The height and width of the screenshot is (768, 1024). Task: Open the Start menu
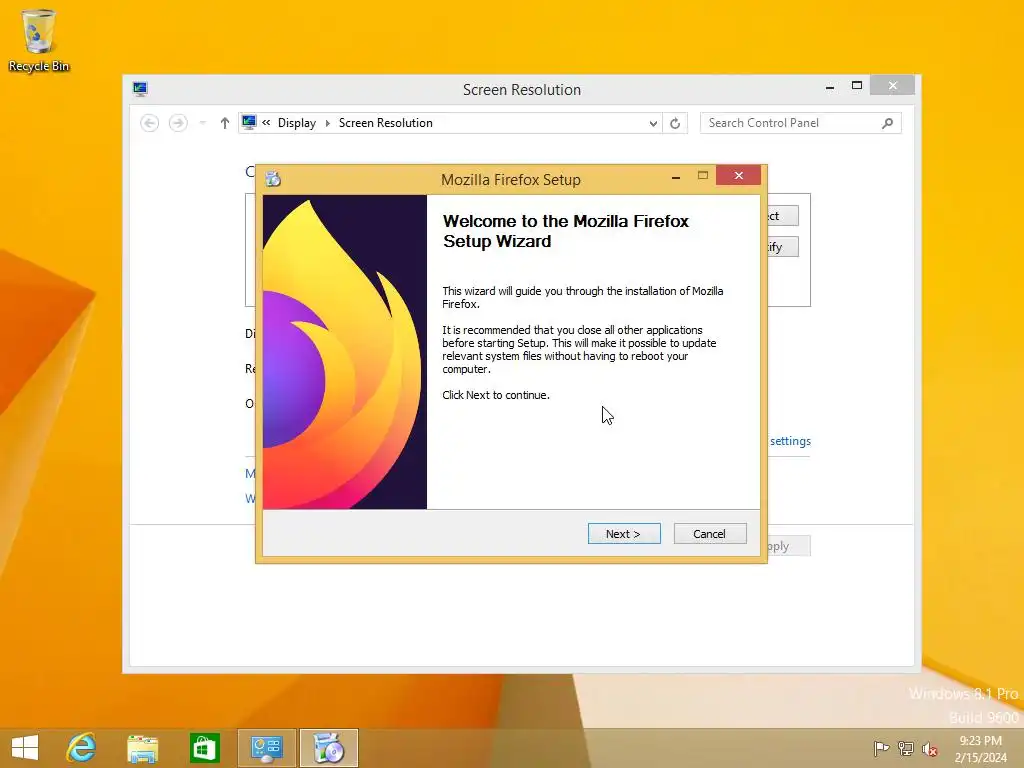[x=25, y=748]
